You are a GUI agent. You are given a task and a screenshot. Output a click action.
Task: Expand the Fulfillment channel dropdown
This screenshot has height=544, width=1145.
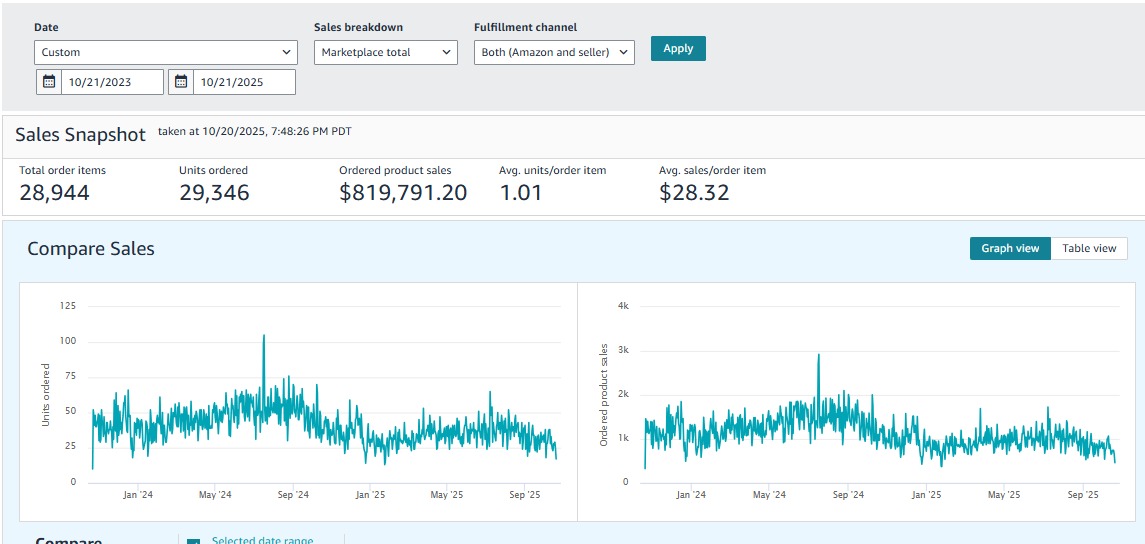pos(554,52)
